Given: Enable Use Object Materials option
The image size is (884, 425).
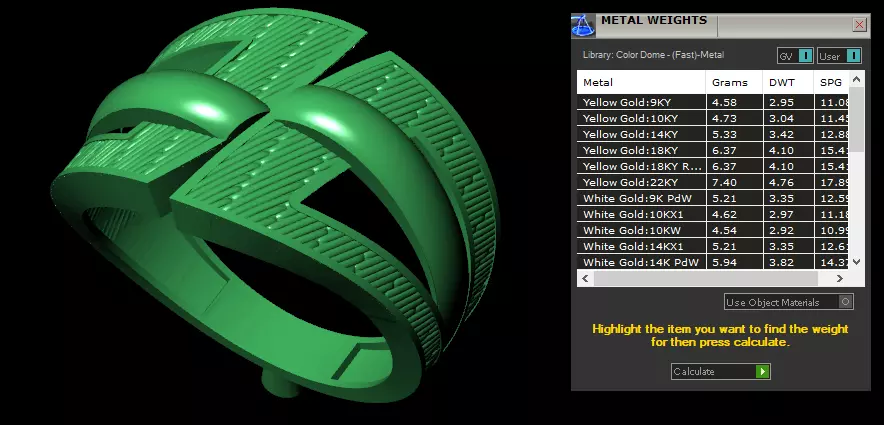Looking at the screenshot, I should click(788, 302).
